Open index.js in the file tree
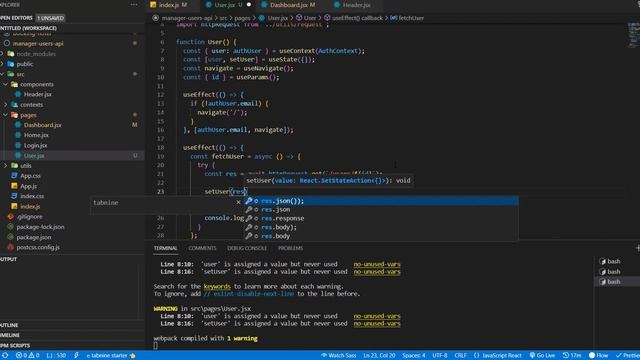The image size is (640, 360). (30, 207)
